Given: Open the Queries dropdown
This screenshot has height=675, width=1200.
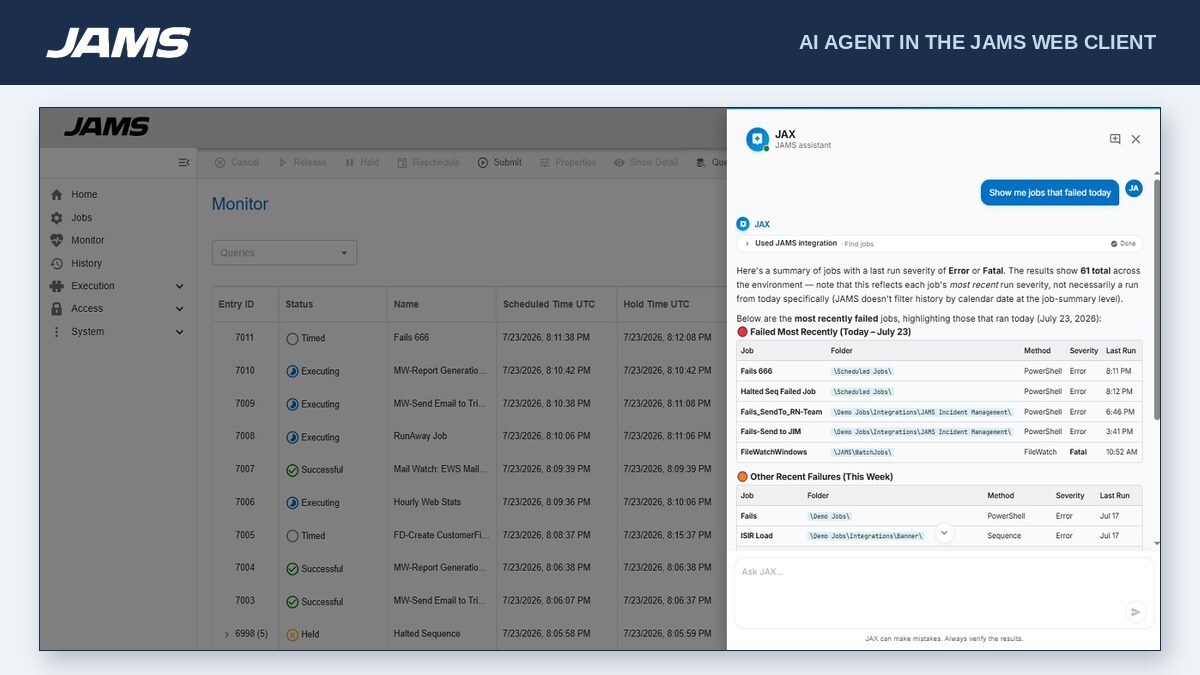Looking at the screenshot, I should [x=284, y=253].
